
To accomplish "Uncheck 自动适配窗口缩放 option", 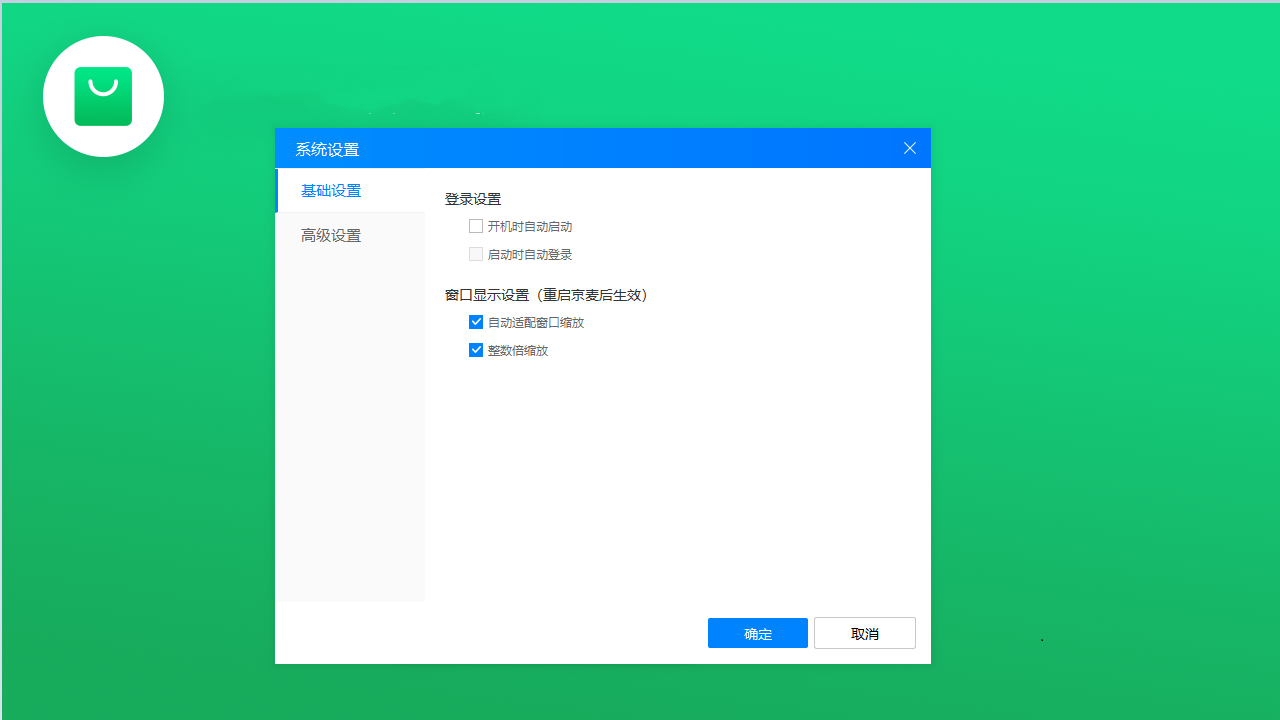I will coord(476,323).
